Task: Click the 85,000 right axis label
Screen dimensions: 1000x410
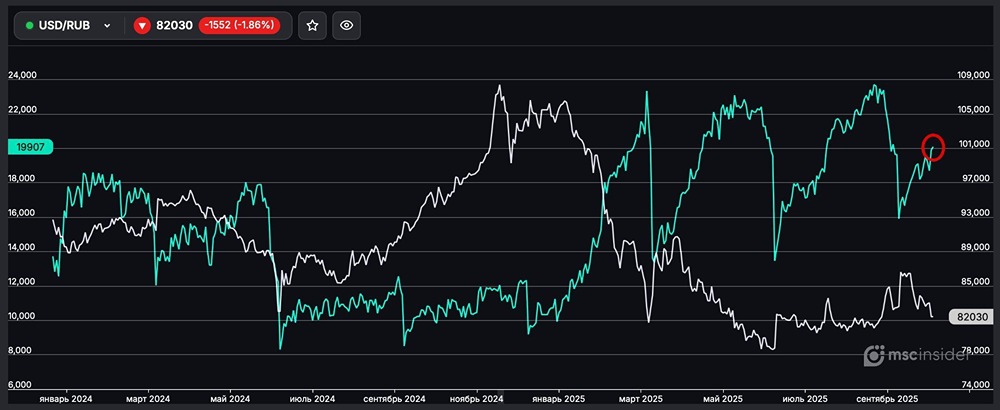Action: click(974, 282)
